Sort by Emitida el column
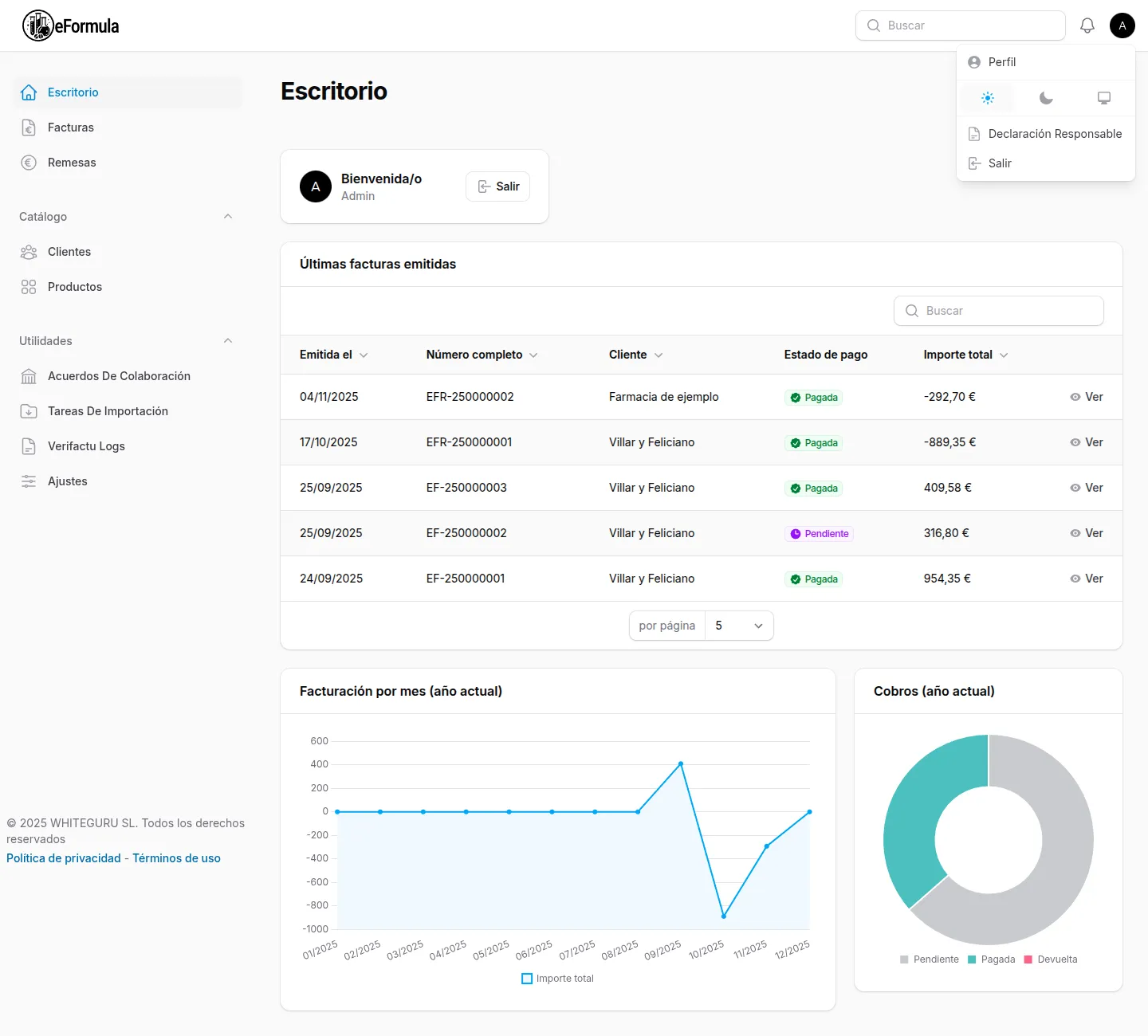Screen dimensions: 1148x1036 334,355
